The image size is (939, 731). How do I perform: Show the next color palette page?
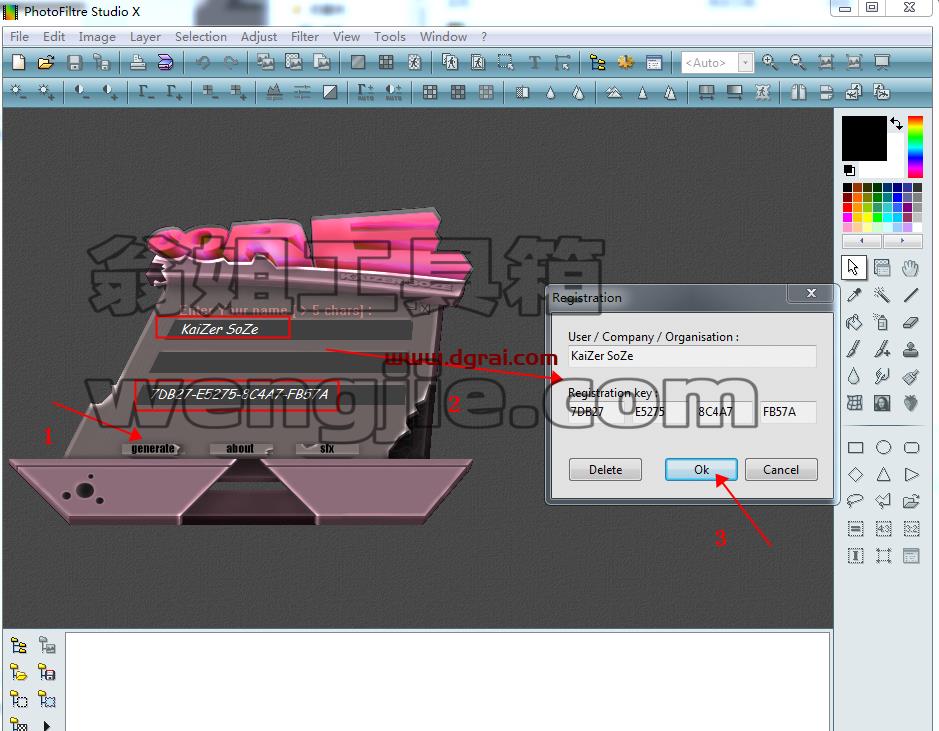coord(902,241)
